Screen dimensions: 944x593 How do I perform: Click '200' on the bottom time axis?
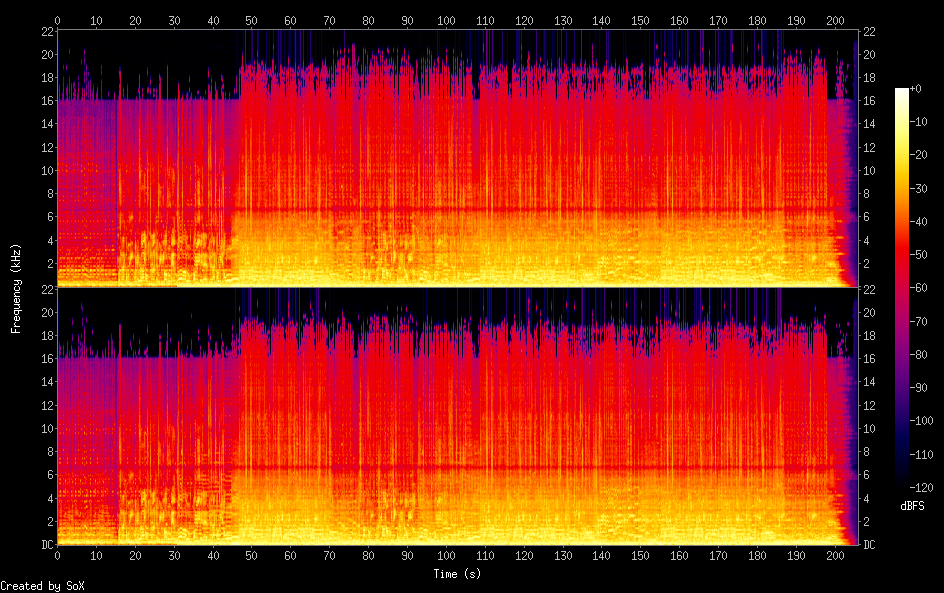[x=835, y=556]
